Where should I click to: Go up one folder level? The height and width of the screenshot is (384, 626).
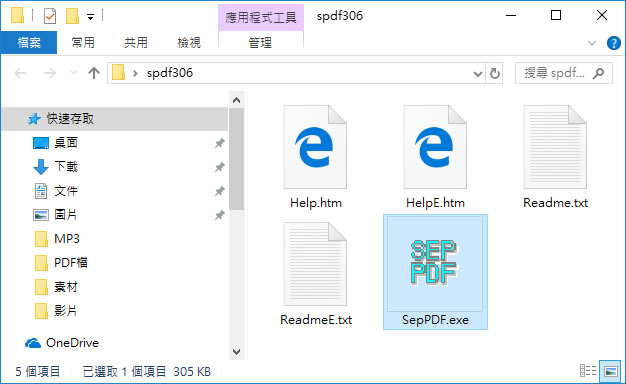pos(94,73)
